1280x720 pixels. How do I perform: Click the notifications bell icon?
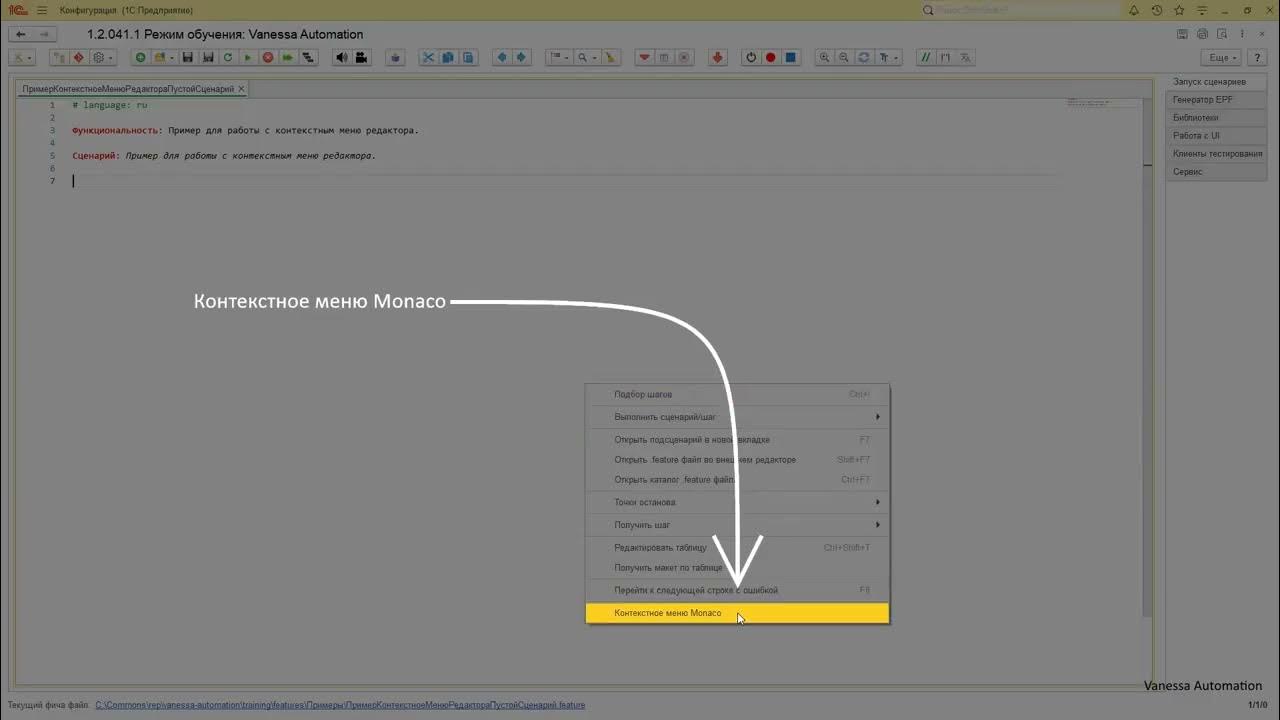tap(1134, 10)
